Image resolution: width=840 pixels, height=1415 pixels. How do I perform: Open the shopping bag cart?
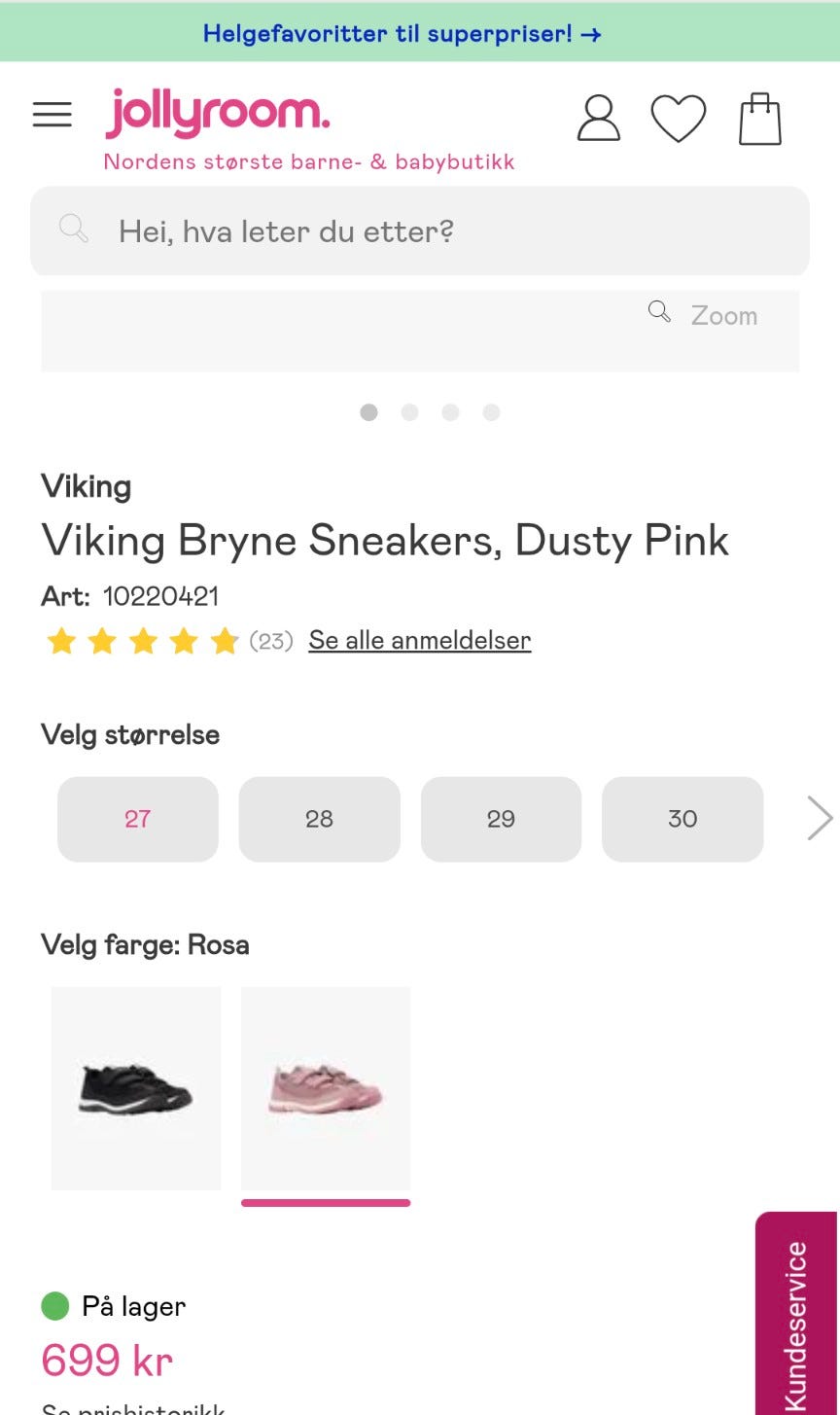click(759, 119)
